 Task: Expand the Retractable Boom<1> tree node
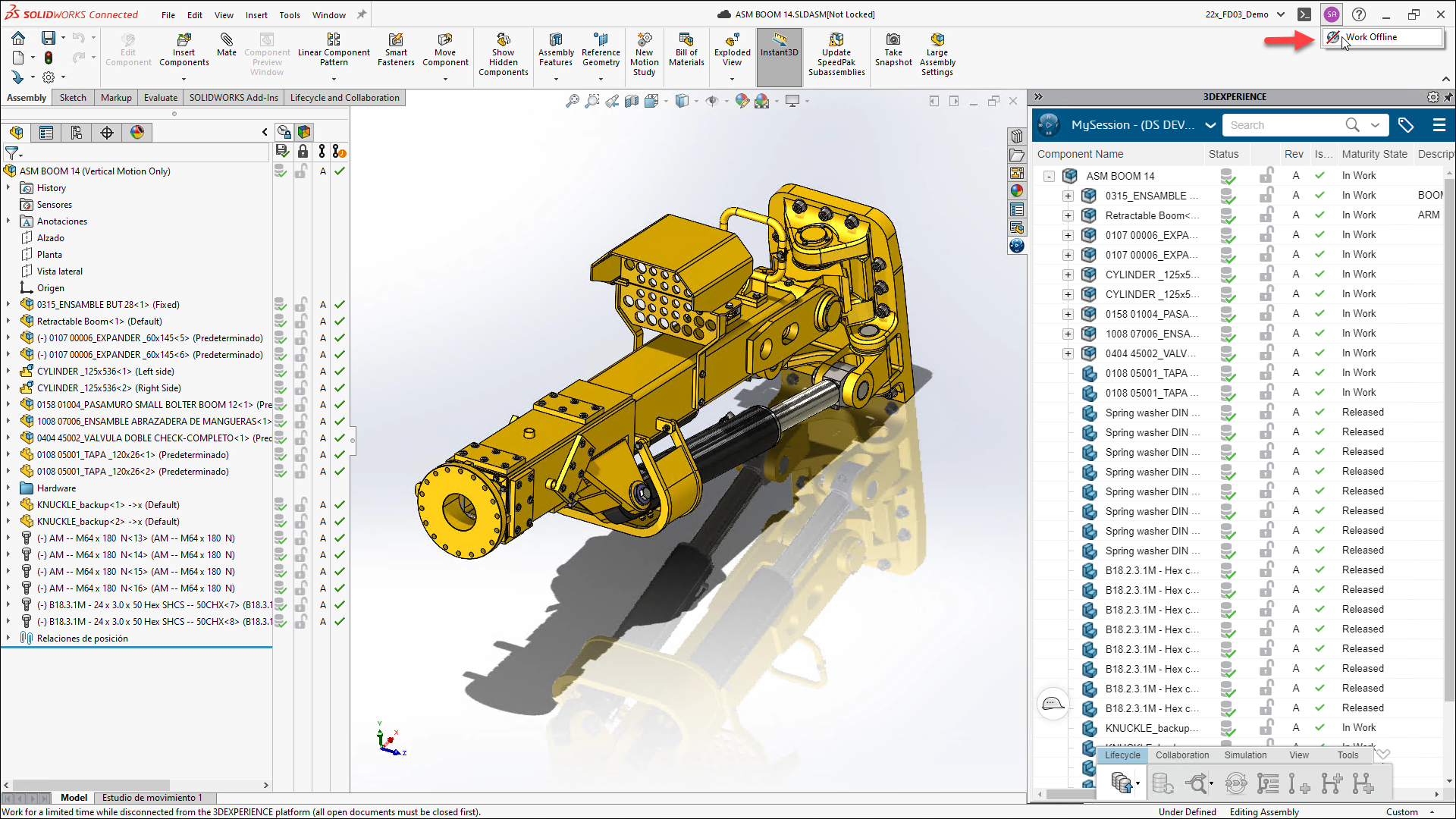[8, 322]
